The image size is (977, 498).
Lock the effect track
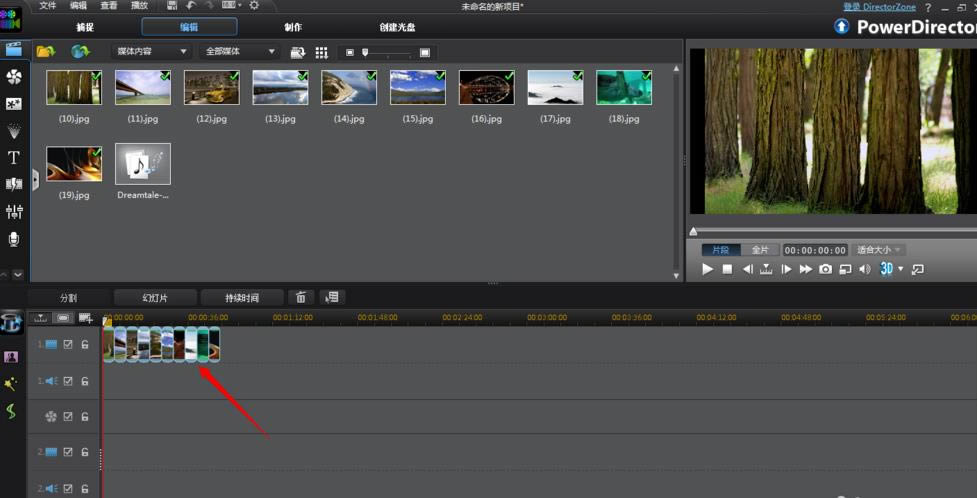point(85,416)
